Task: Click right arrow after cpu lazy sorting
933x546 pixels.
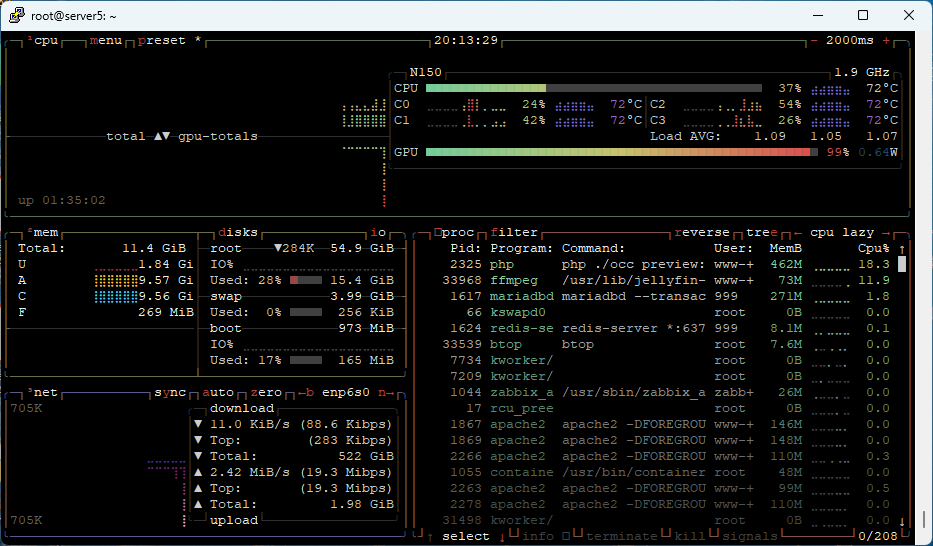Action: pos(895,232)
